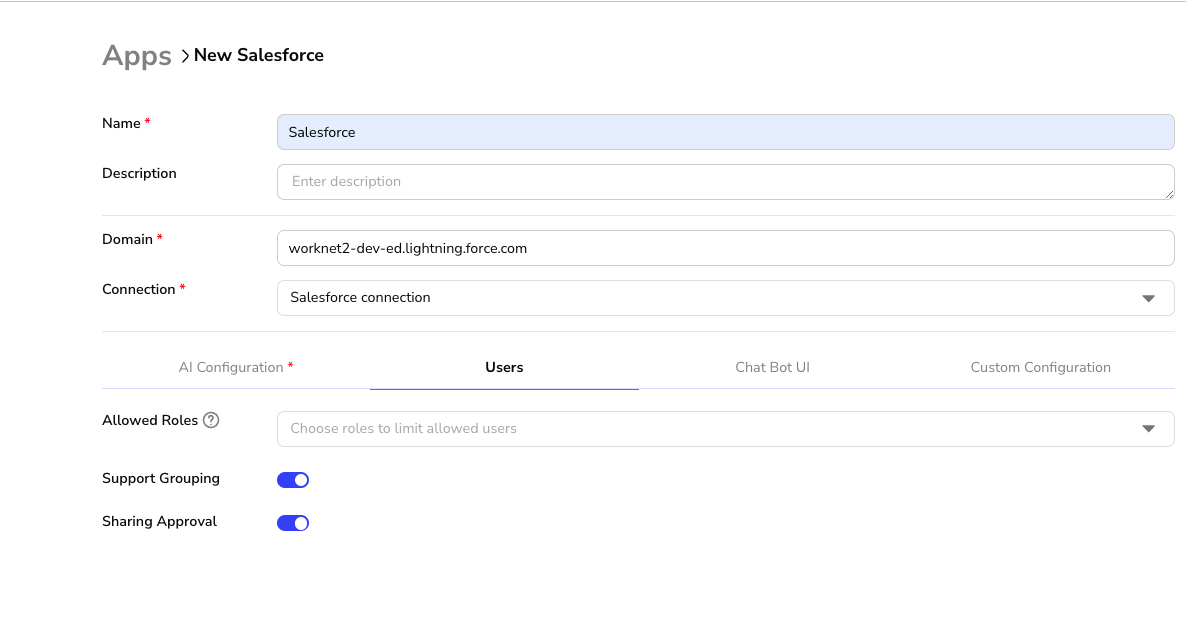
Task: Disable the Sharing Approval switch
Action: coord(293,523)
